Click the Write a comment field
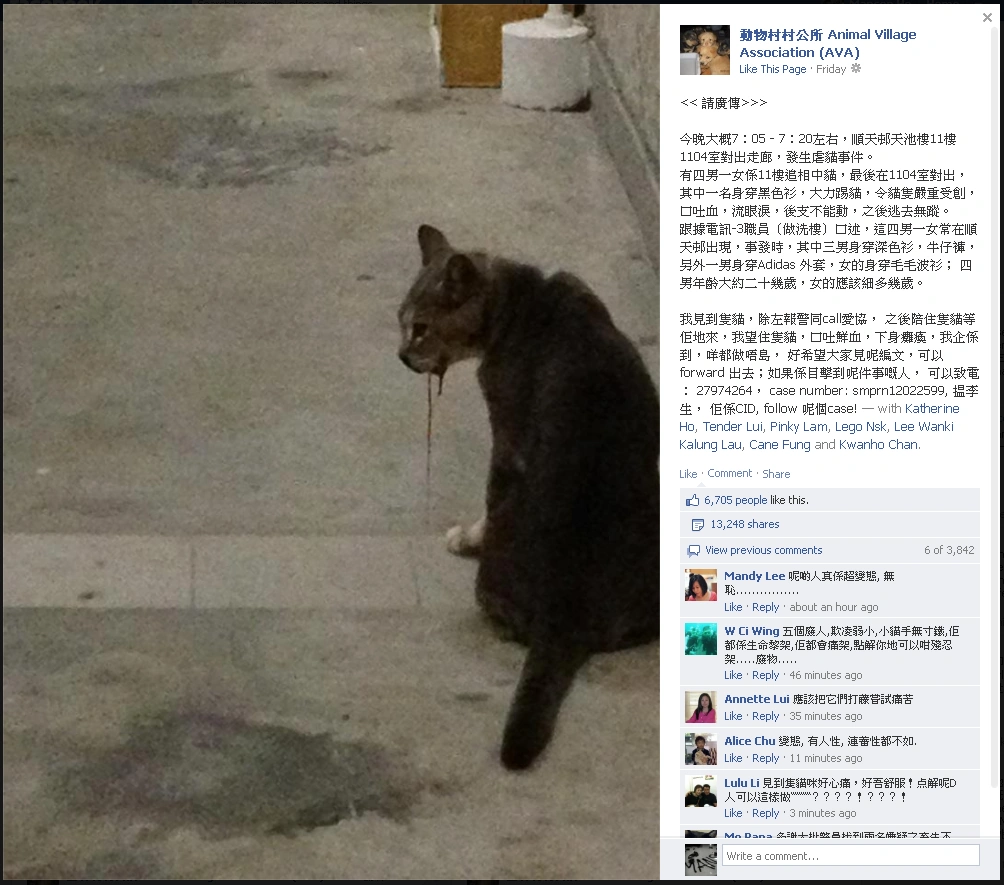 pyautogui.click(x=851, y=856)
